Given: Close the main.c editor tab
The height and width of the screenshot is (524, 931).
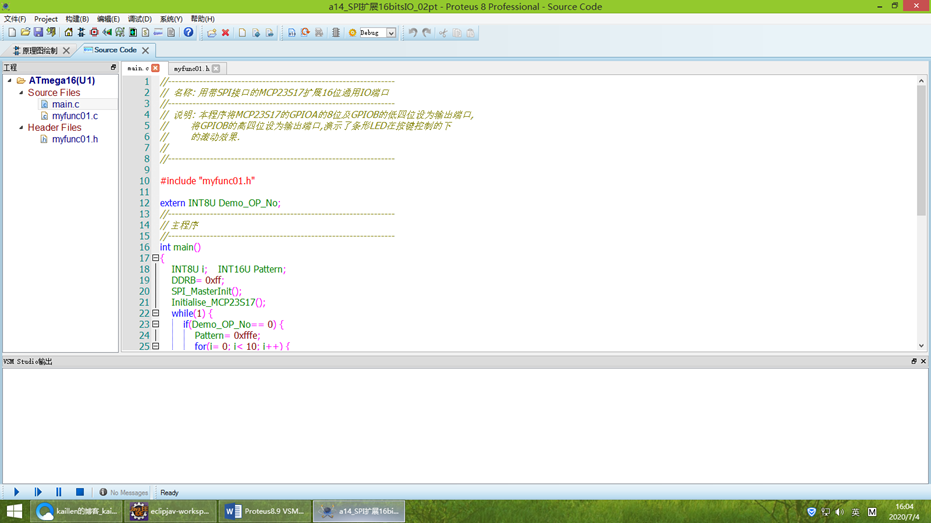Looking at the screenshot, I should 156,68.
